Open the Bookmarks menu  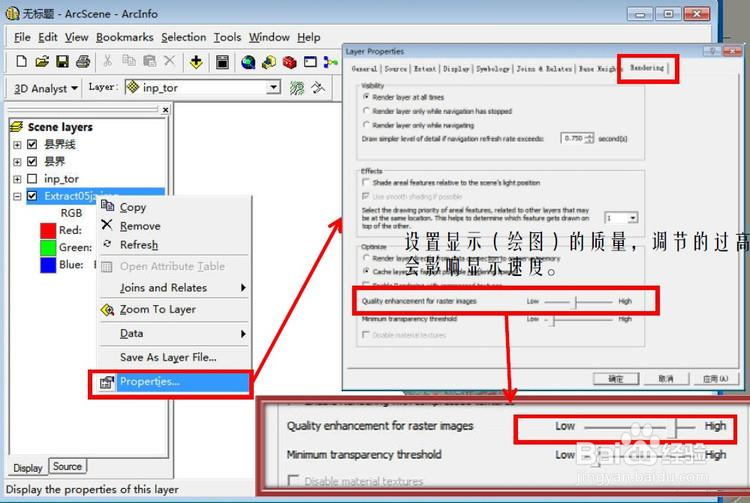coord(124,37)
